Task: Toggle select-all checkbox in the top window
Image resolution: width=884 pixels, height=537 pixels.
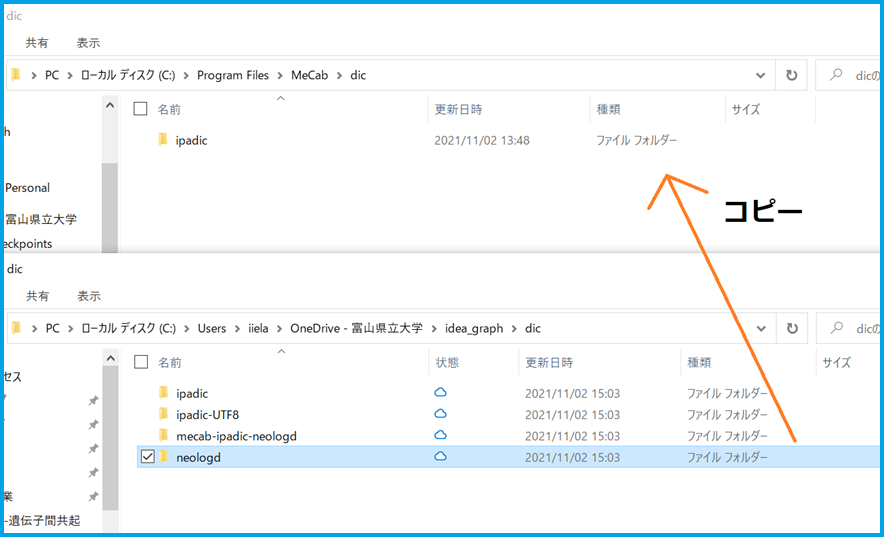Action: pos(141,109)
